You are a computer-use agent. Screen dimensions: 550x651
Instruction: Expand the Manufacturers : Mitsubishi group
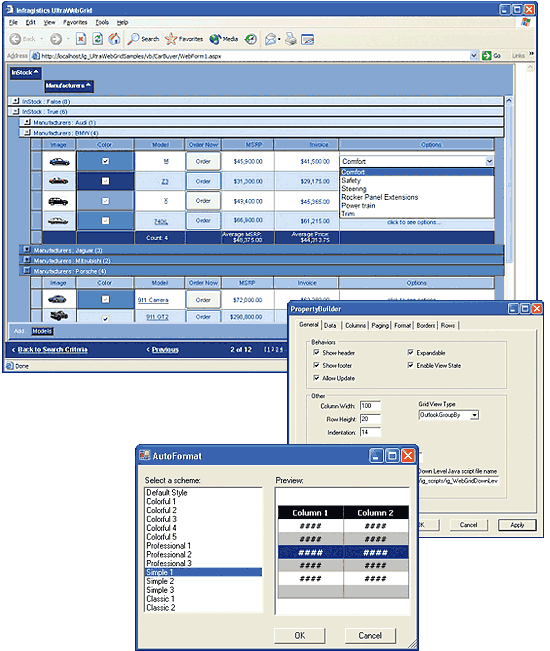pyautogui.click(x=27, y=260)
